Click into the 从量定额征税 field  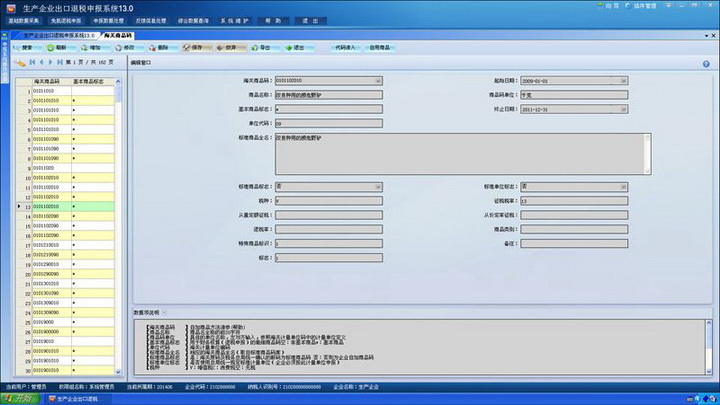coord(329,215)
